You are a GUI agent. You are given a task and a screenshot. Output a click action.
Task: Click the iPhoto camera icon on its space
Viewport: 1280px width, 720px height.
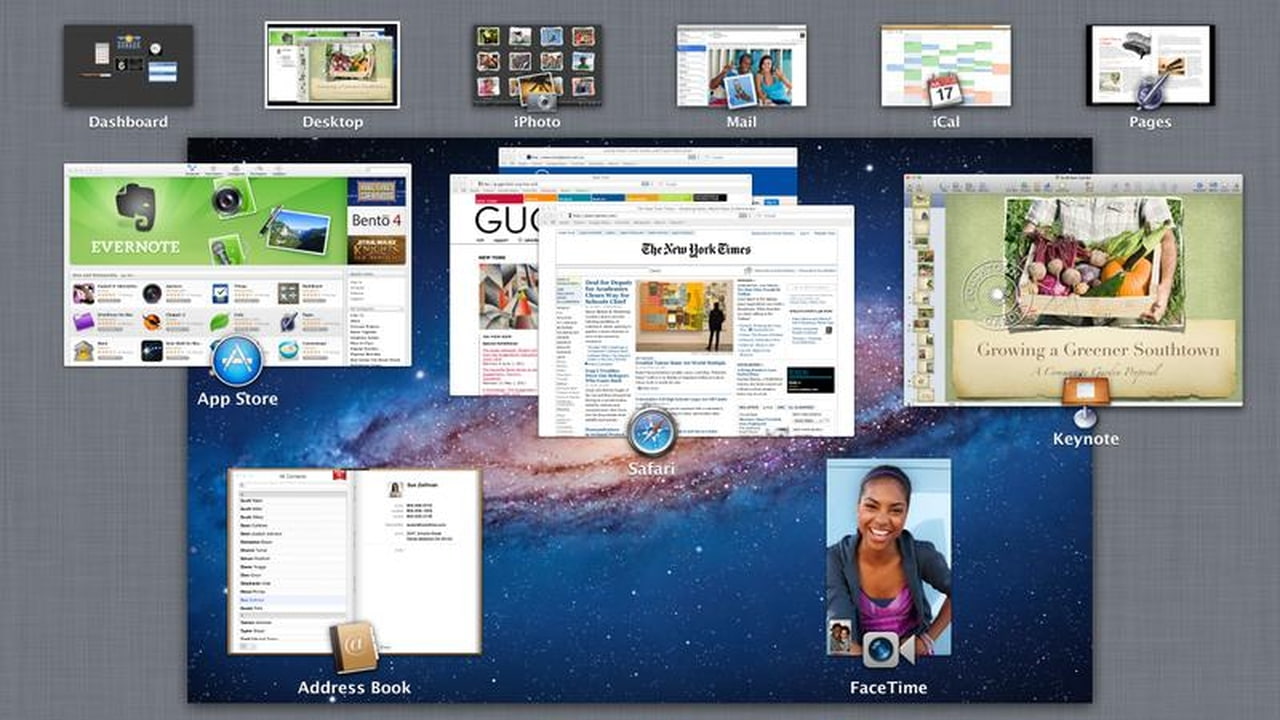(x=539, y=93)
